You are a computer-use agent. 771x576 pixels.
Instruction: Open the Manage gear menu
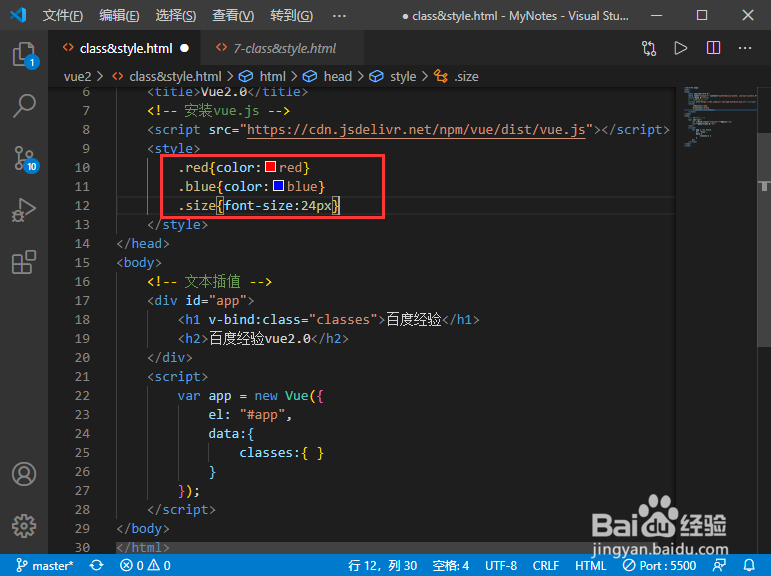24,526
